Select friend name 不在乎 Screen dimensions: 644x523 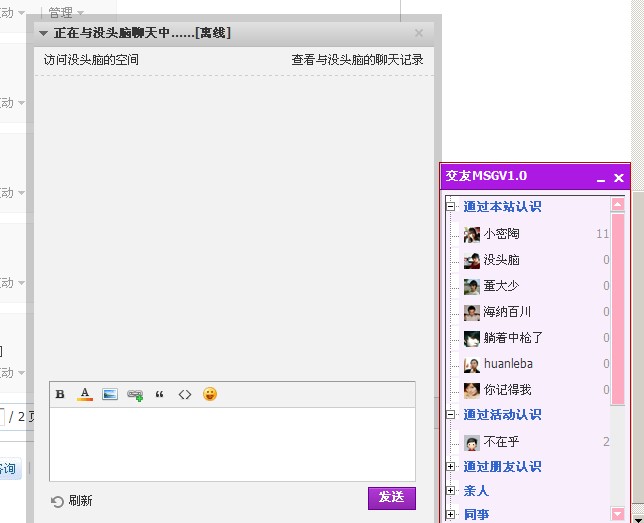tap(501, 442)
